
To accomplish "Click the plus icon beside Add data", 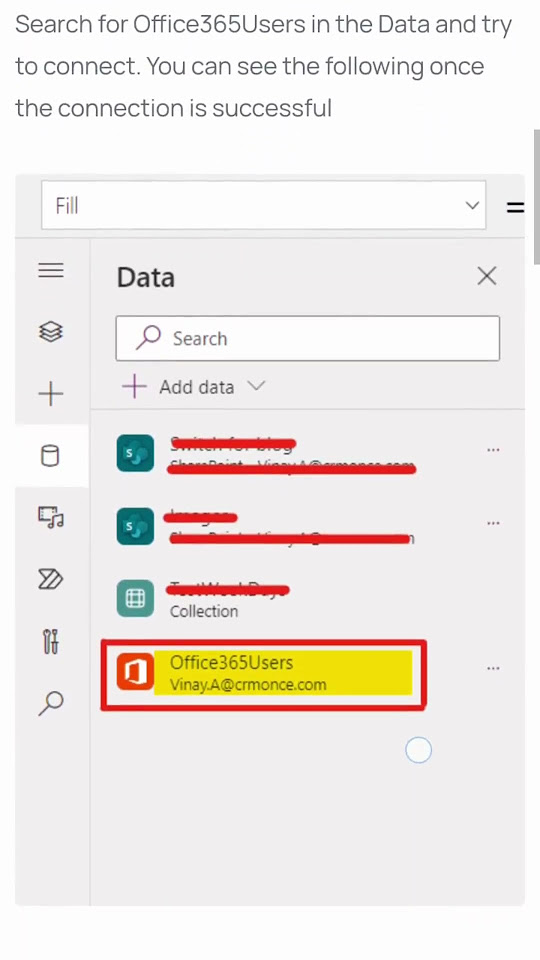I will click(x=134, y=387).
